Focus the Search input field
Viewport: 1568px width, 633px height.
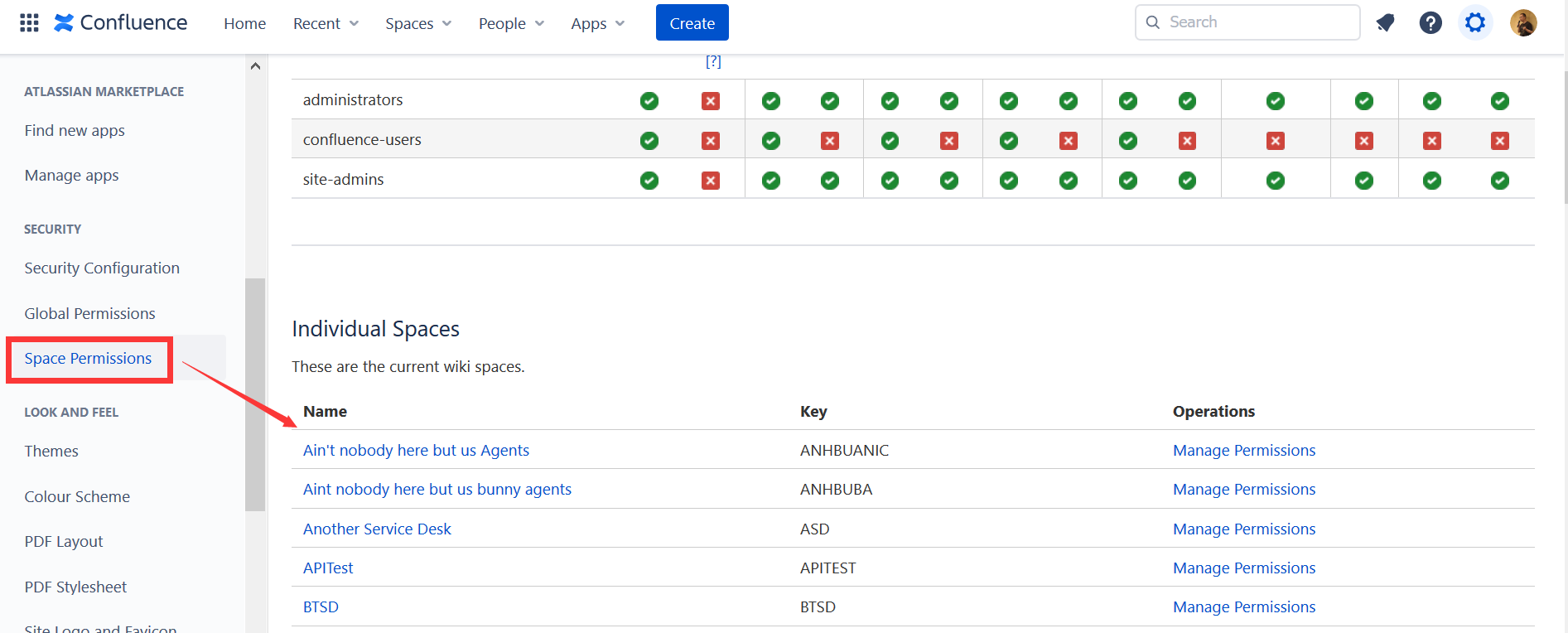1247,22
